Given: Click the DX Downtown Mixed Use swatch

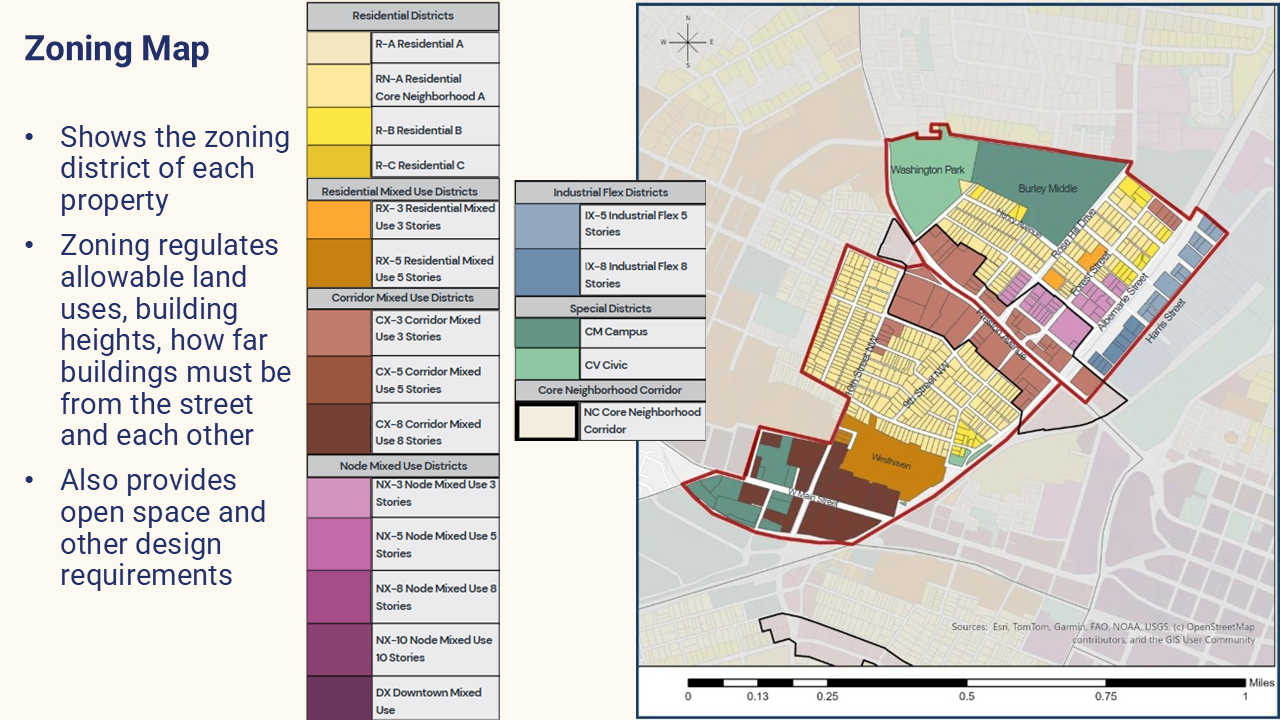Looking at the screenshot, I should tap(339, 698).
